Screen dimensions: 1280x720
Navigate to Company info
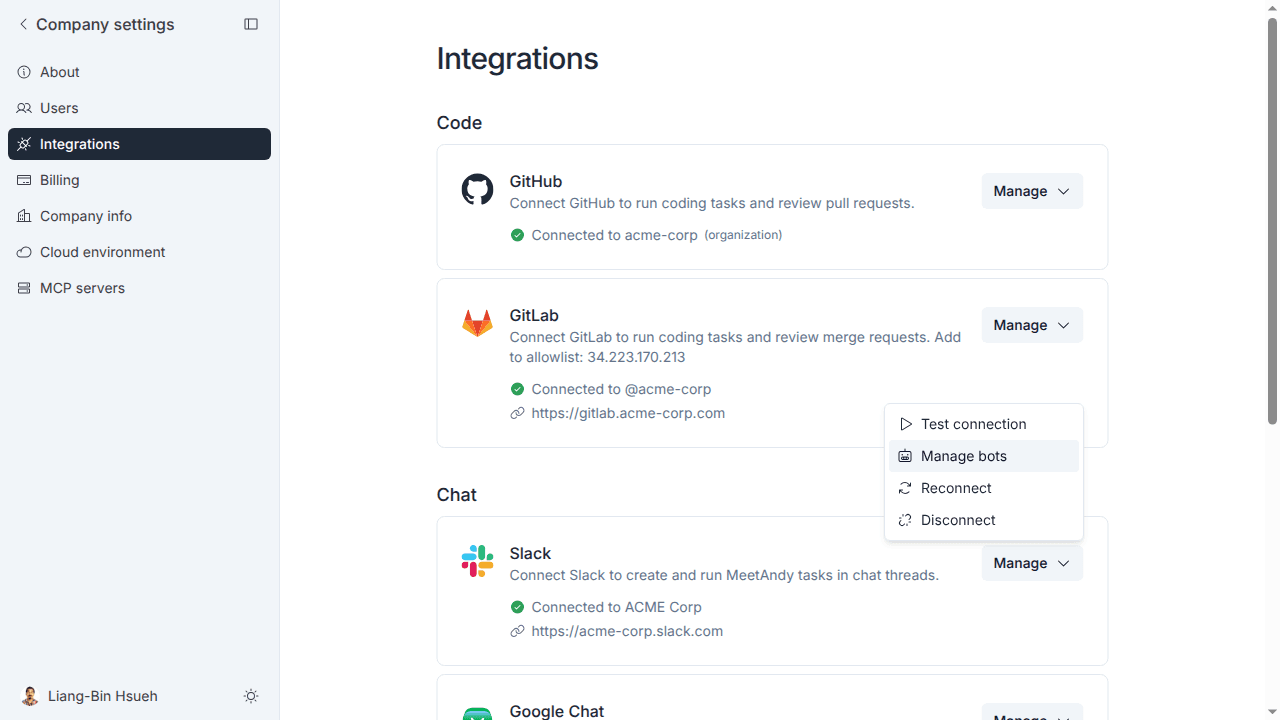139,216
